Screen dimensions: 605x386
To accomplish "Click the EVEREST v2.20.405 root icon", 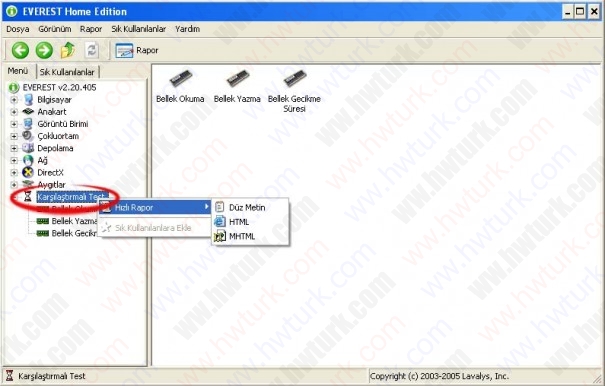I will tap(14, 87).
